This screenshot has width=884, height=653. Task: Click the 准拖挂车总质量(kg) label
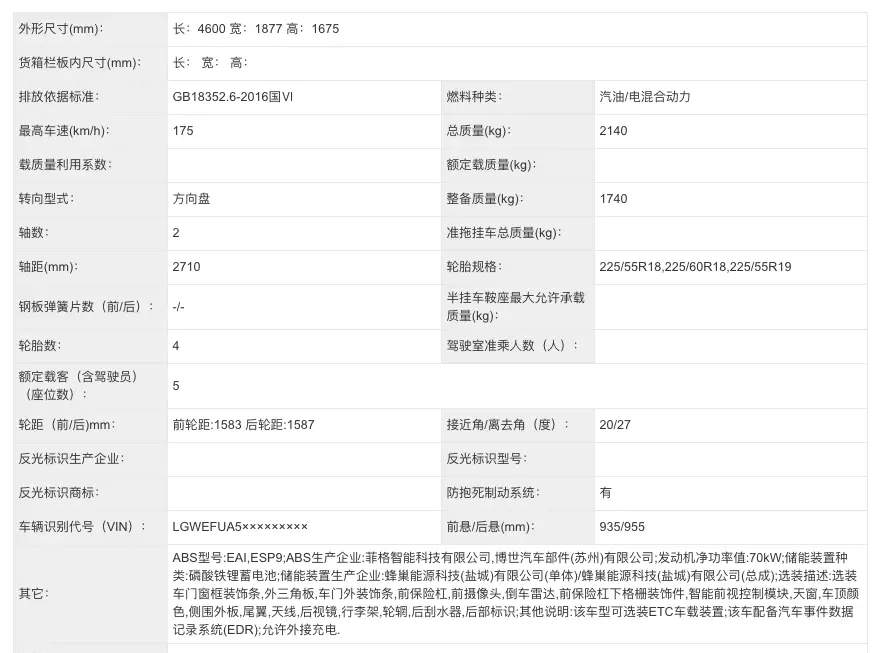(503, 232)
